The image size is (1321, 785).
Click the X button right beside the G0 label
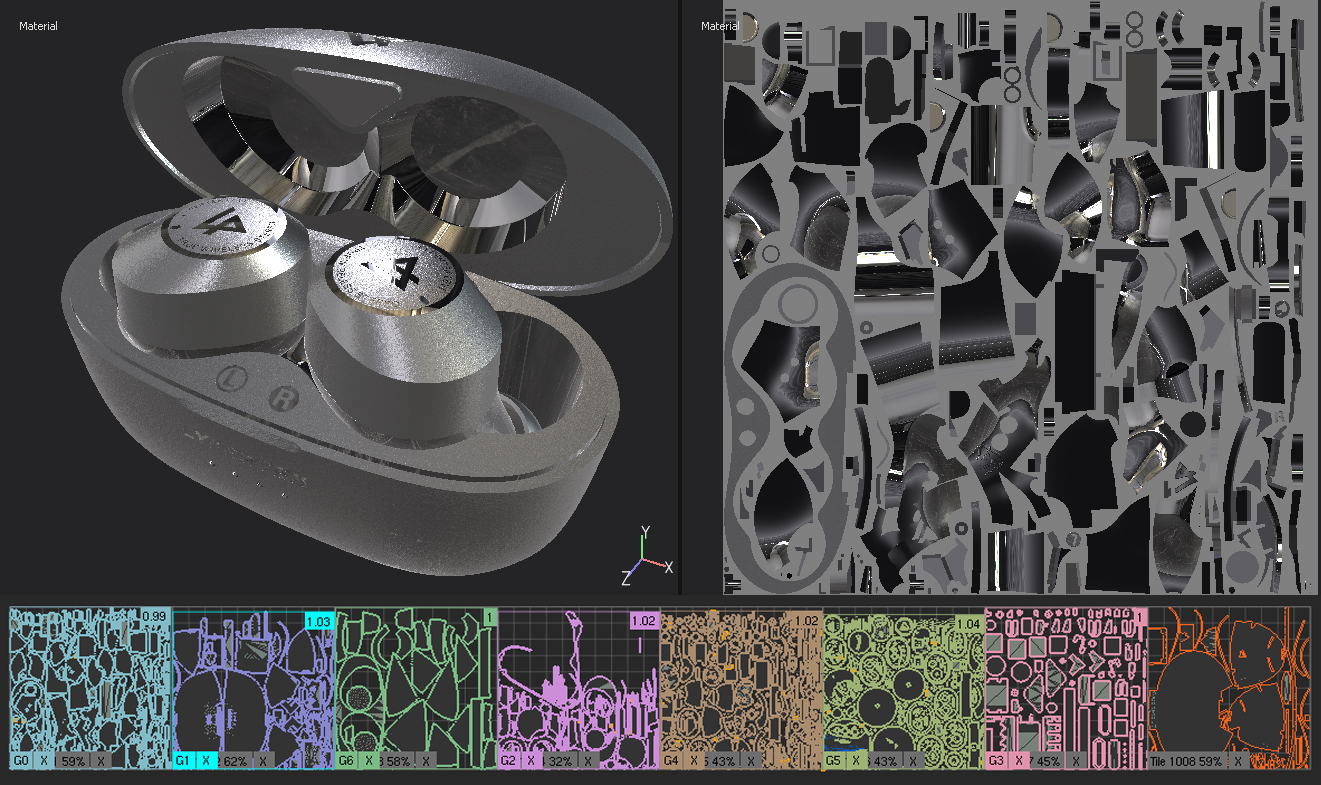44,761
